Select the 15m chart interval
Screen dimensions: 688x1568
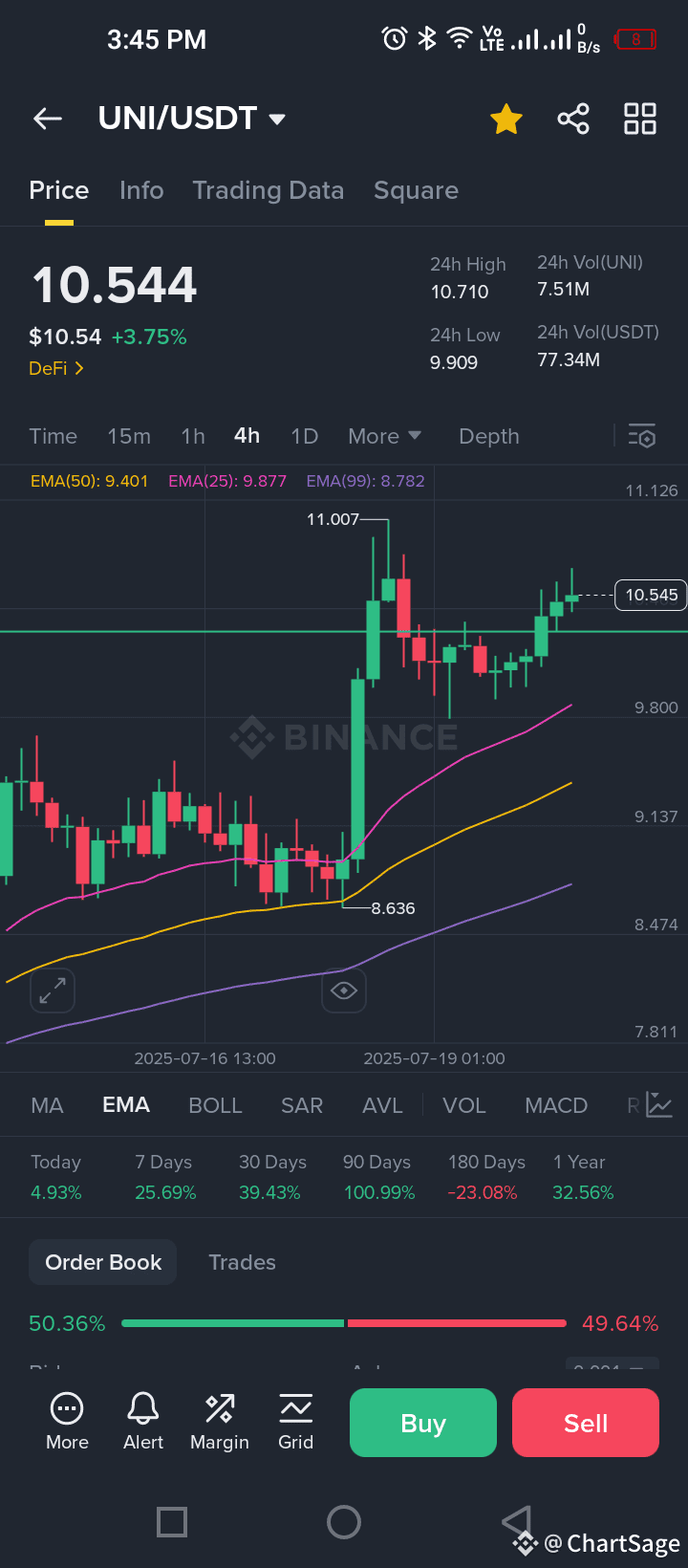click(x=129, y=436)
